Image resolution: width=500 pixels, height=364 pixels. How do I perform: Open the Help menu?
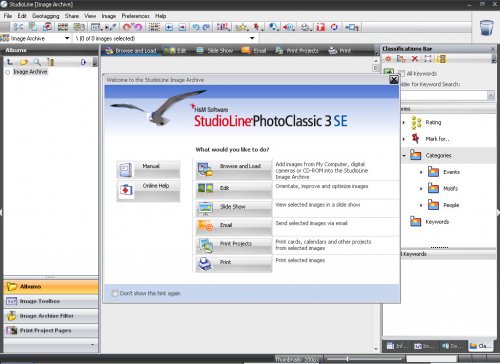tap(160, 16)
